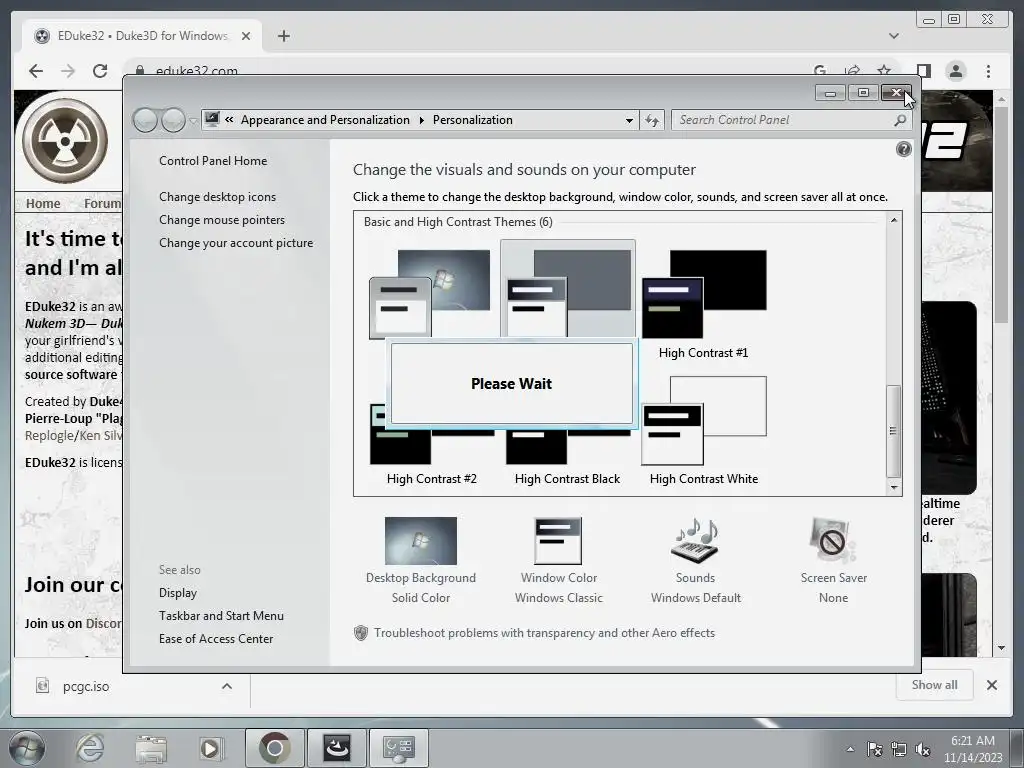Open the Home menu on EDuke32 site
The height and width of the screenshot is (768, 1024).
(x=43, y=203)
